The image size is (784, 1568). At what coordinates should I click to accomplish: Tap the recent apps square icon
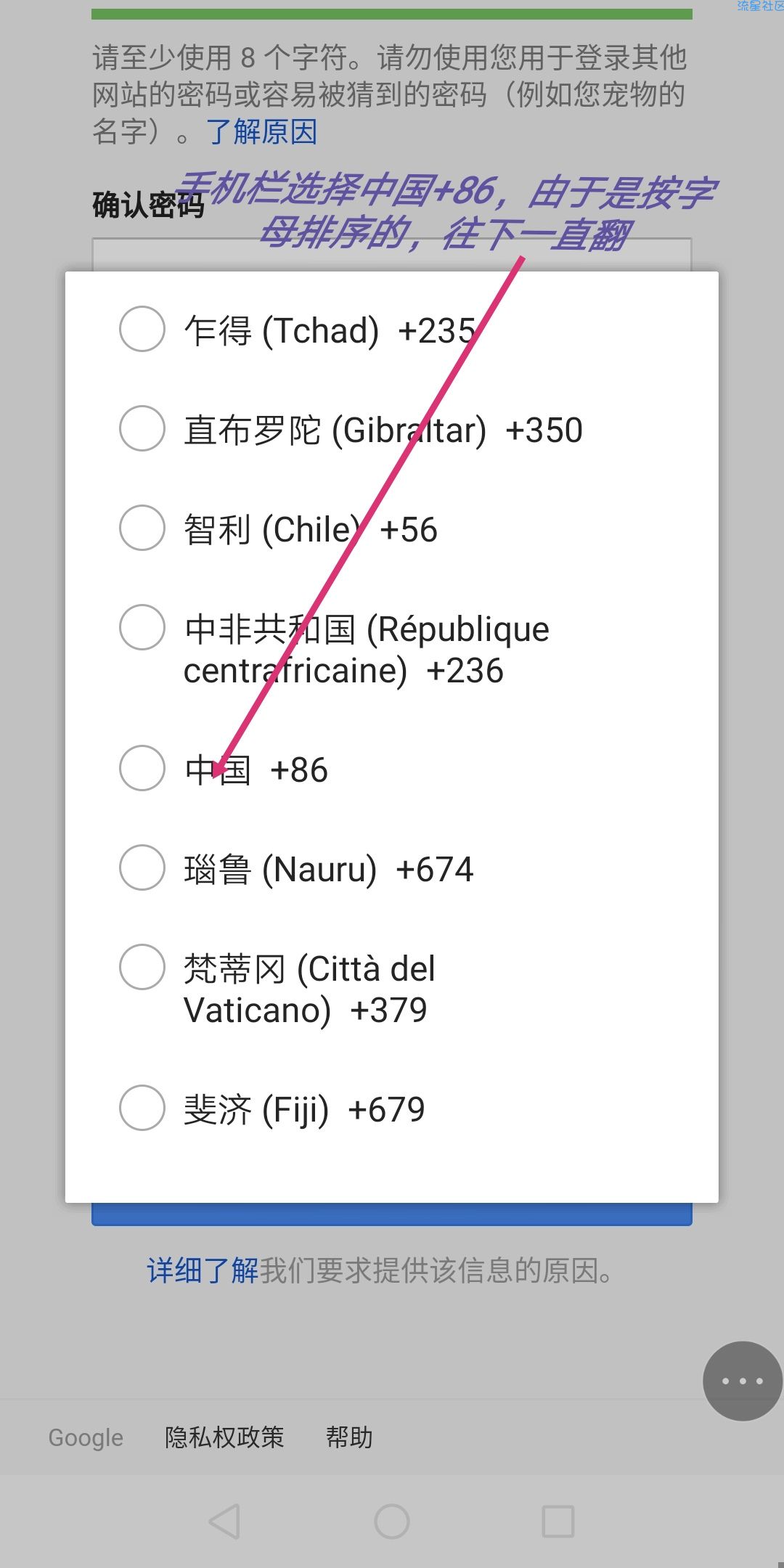[558, 1522]
